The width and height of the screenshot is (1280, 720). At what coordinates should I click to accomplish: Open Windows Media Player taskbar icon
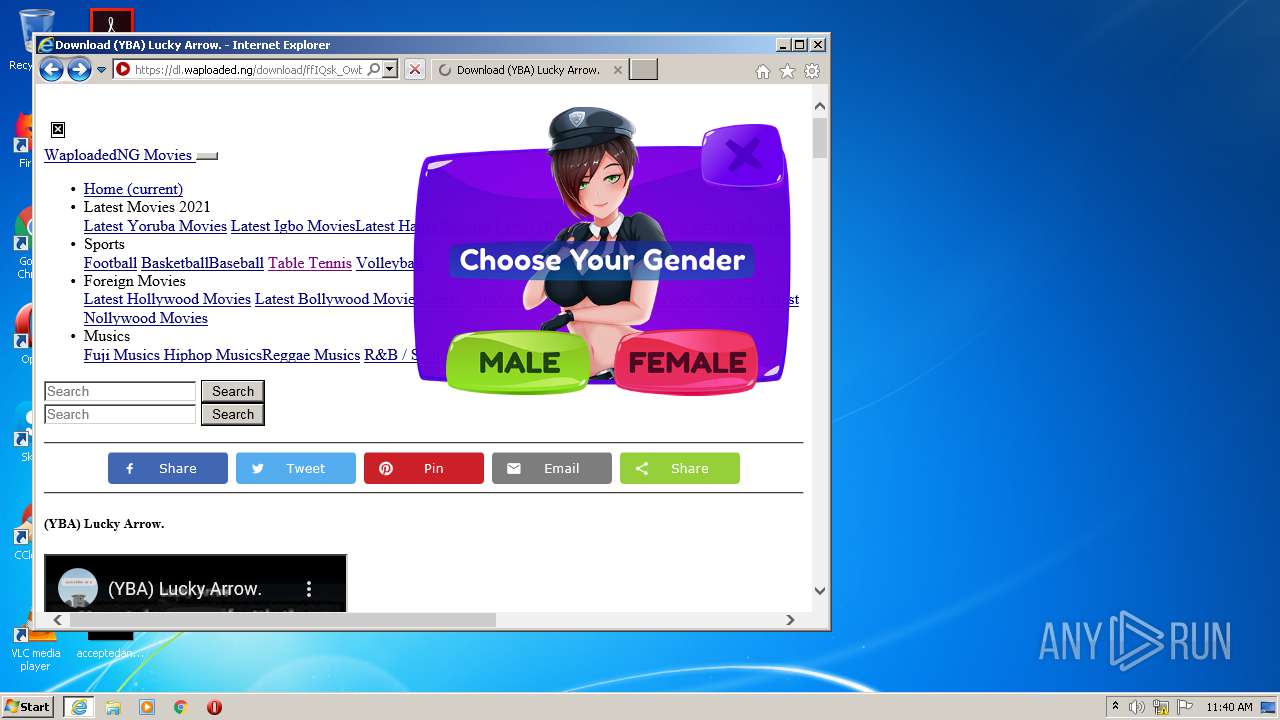pyautogui.click(x=147, y=707)
